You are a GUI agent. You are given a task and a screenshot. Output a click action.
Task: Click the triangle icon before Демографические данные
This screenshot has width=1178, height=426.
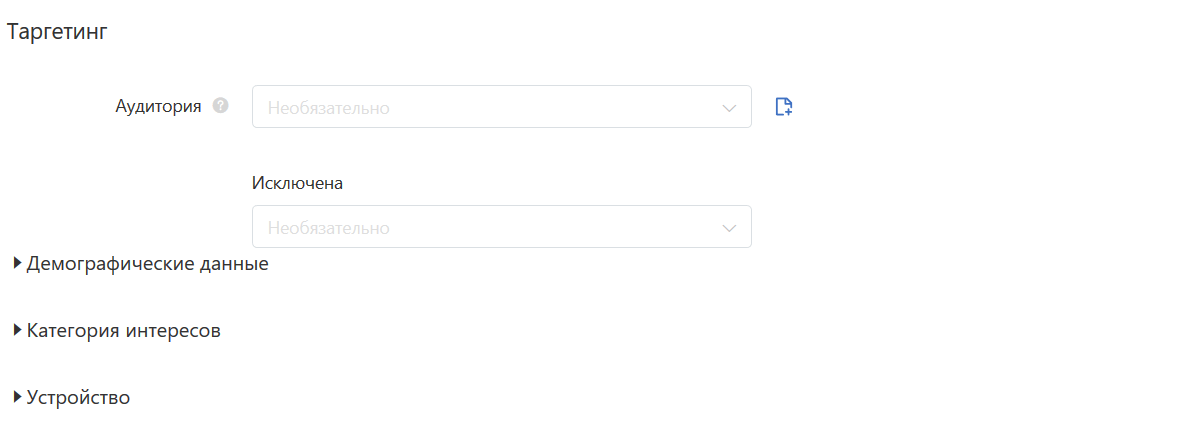(x=17, y=264)
